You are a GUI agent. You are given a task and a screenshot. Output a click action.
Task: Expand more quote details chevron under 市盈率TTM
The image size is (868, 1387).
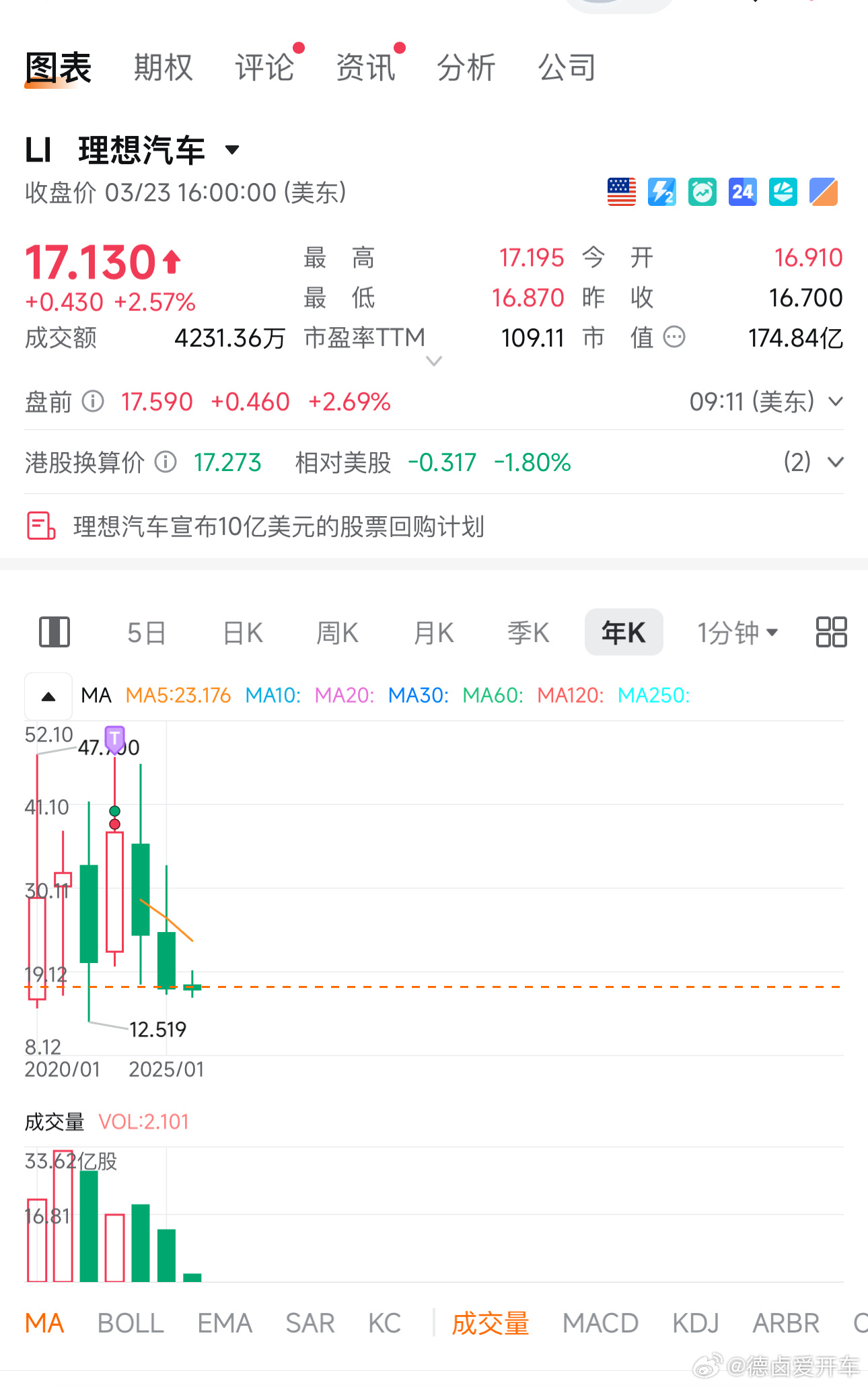click(434, 361)
